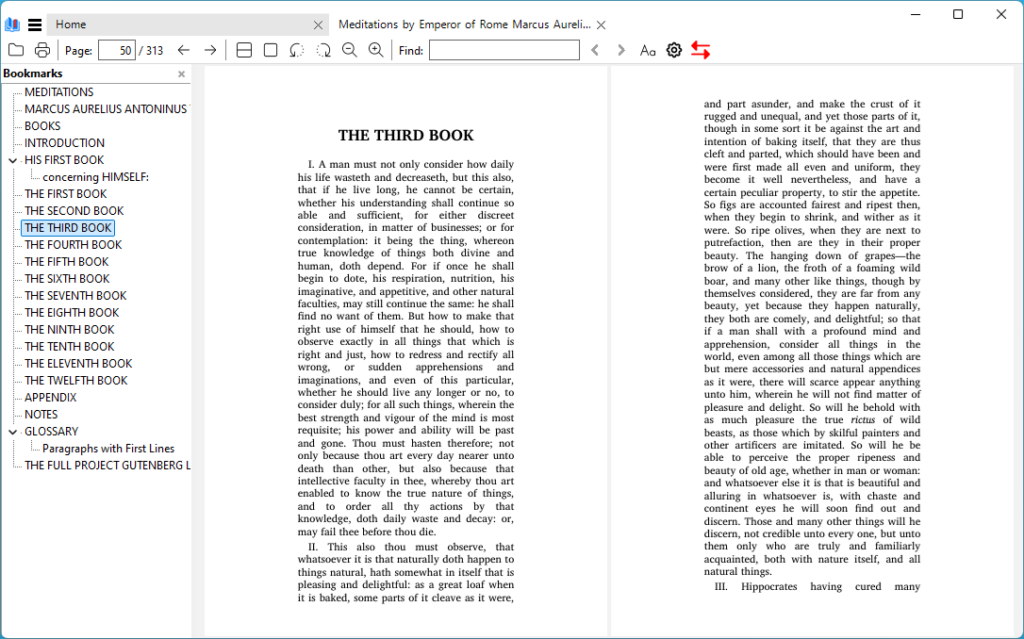Screen dimensions: 1024x639
Task: Click the SumatraPDF app logo icon
Action: click(x=12, y=25)
